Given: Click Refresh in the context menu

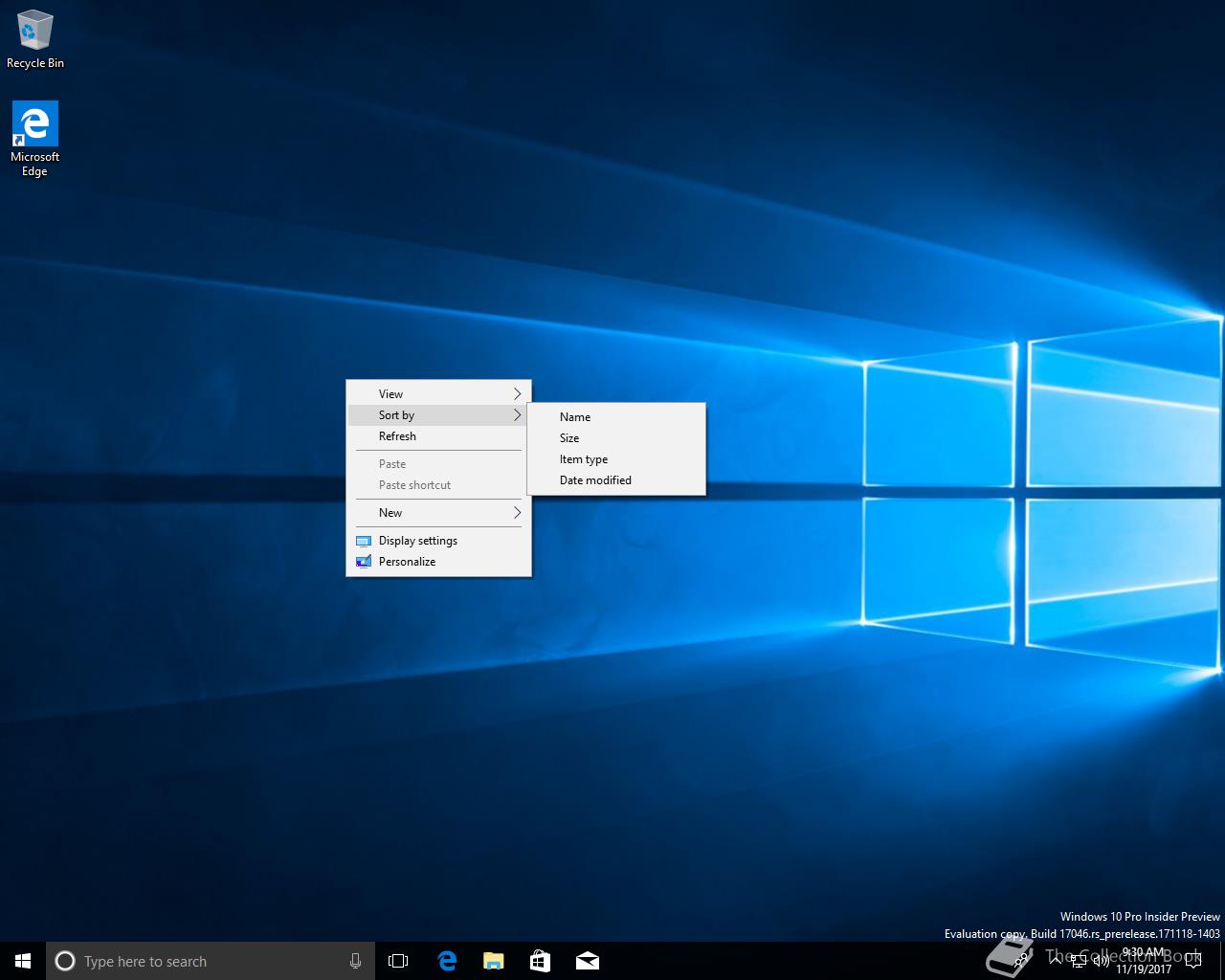Looking at the screenshot, I should coord(397,436).
